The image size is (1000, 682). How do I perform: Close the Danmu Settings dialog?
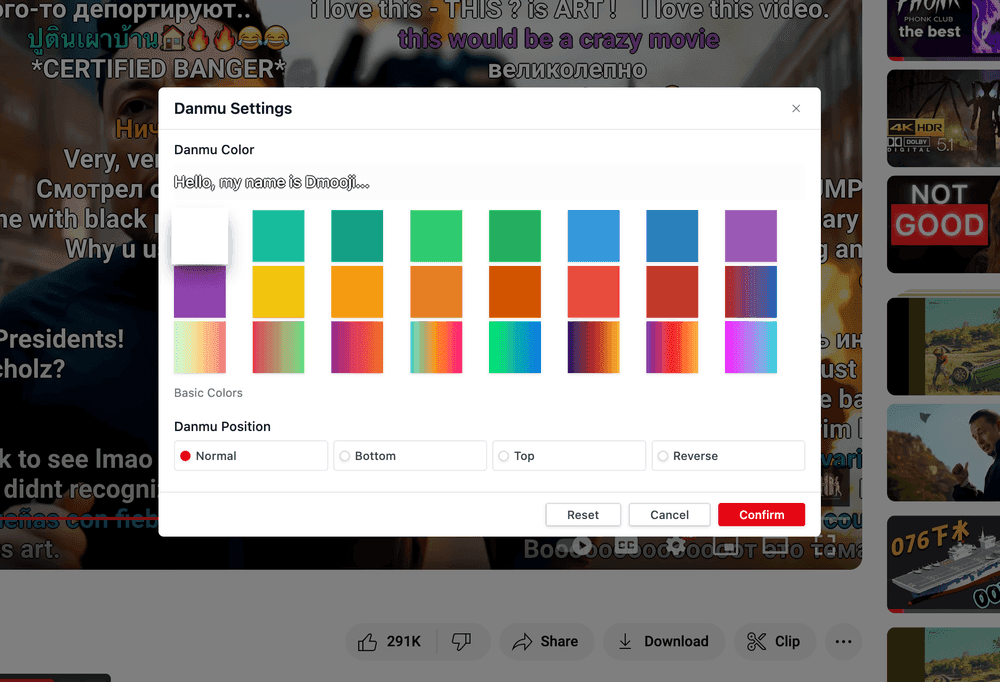(x=795, y=108)
